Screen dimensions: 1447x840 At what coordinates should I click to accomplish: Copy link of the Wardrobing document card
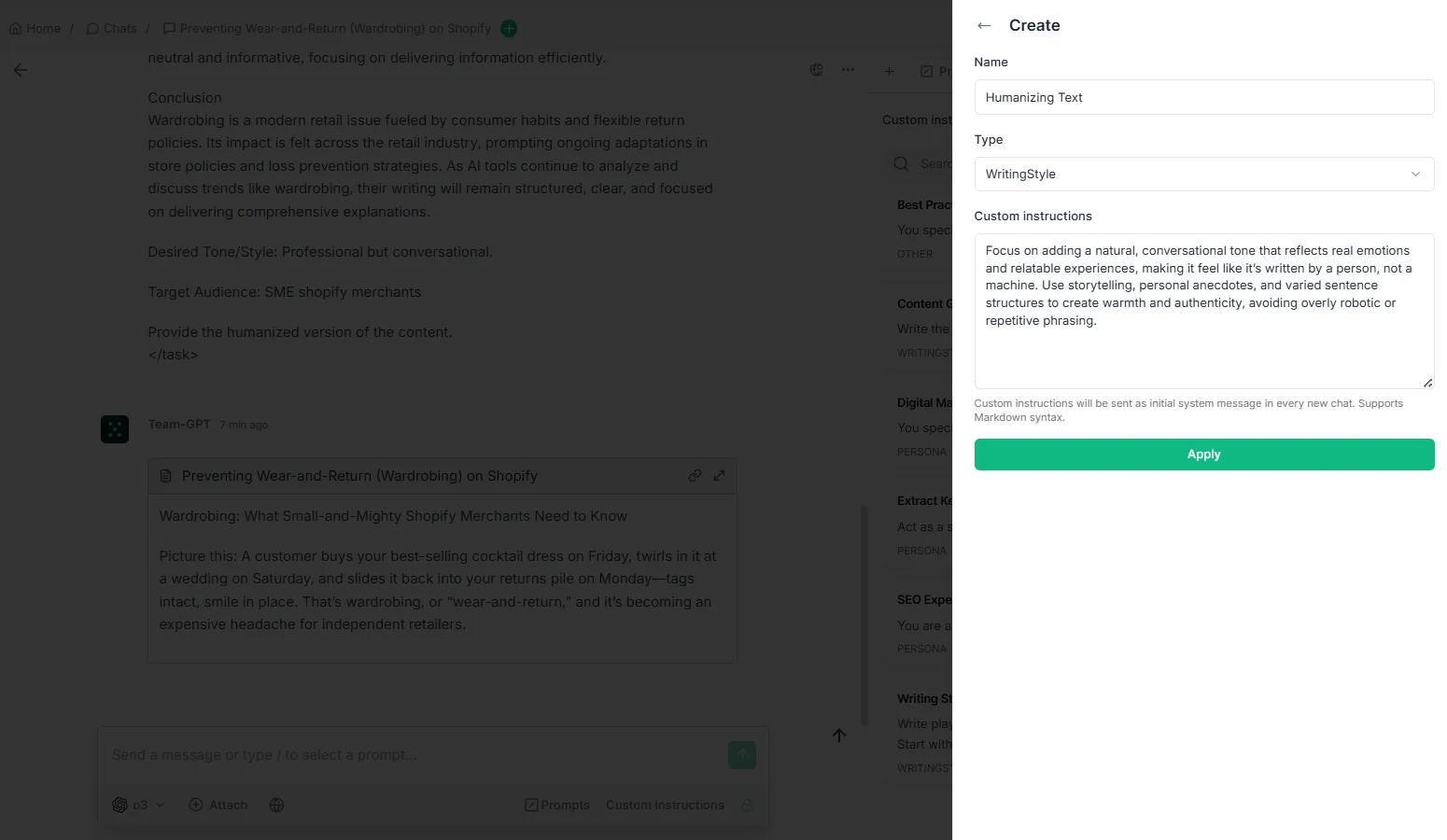(695, 476)
